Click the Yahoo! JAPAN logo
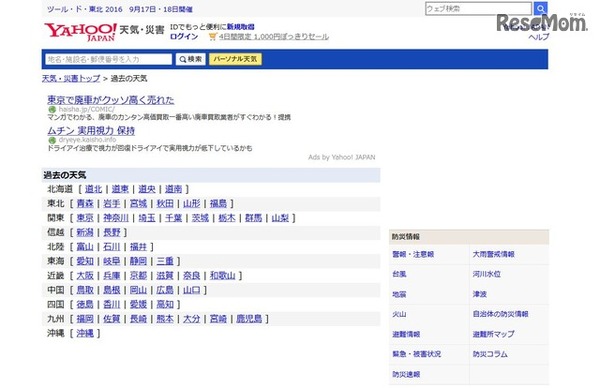Screen dimensions: 600x388 tap(80, 32)
